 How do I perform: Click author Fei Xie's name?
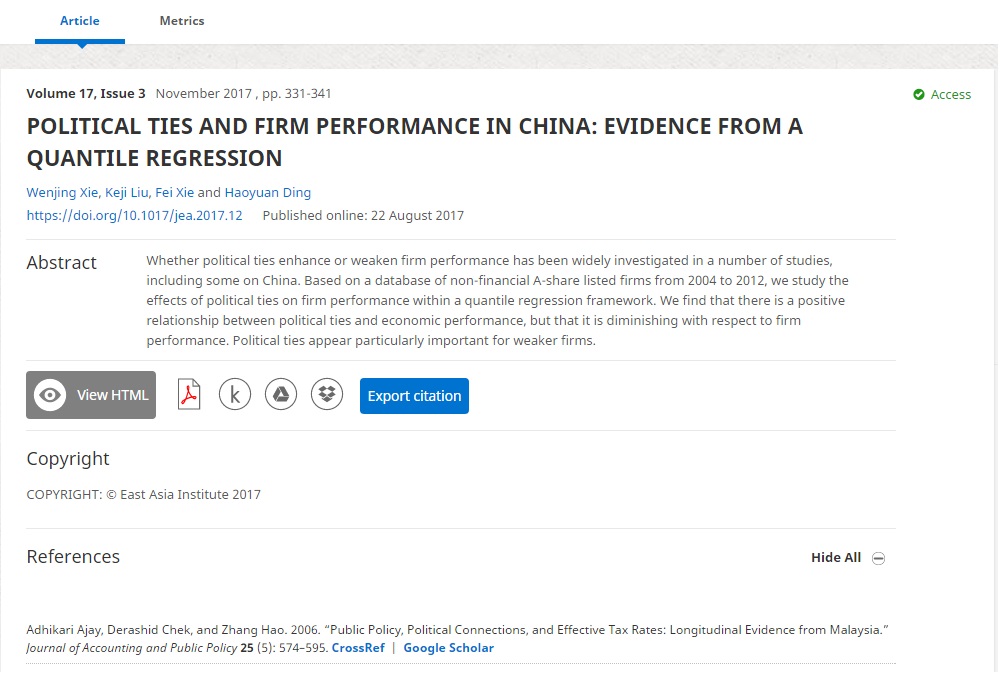coord(174,193)
